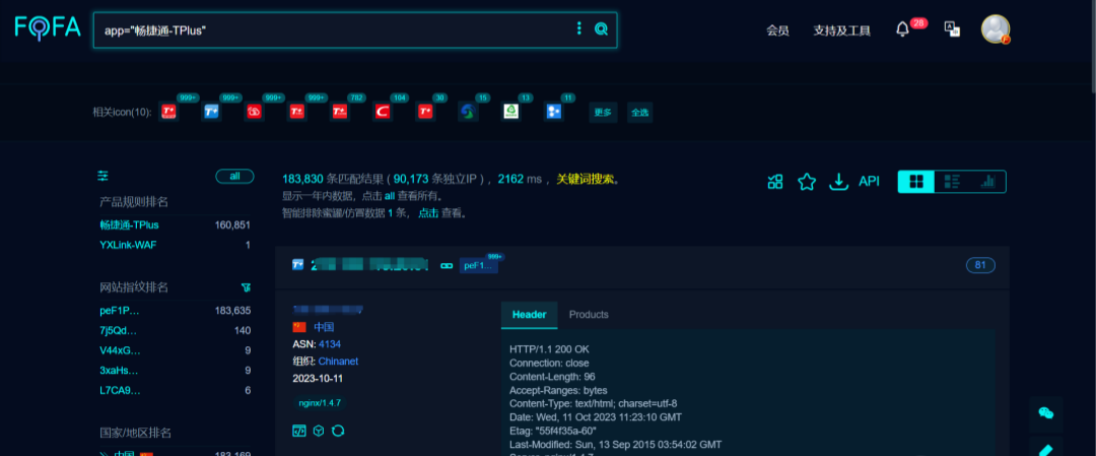Click the T+ favicon in result header

(298, 265)
